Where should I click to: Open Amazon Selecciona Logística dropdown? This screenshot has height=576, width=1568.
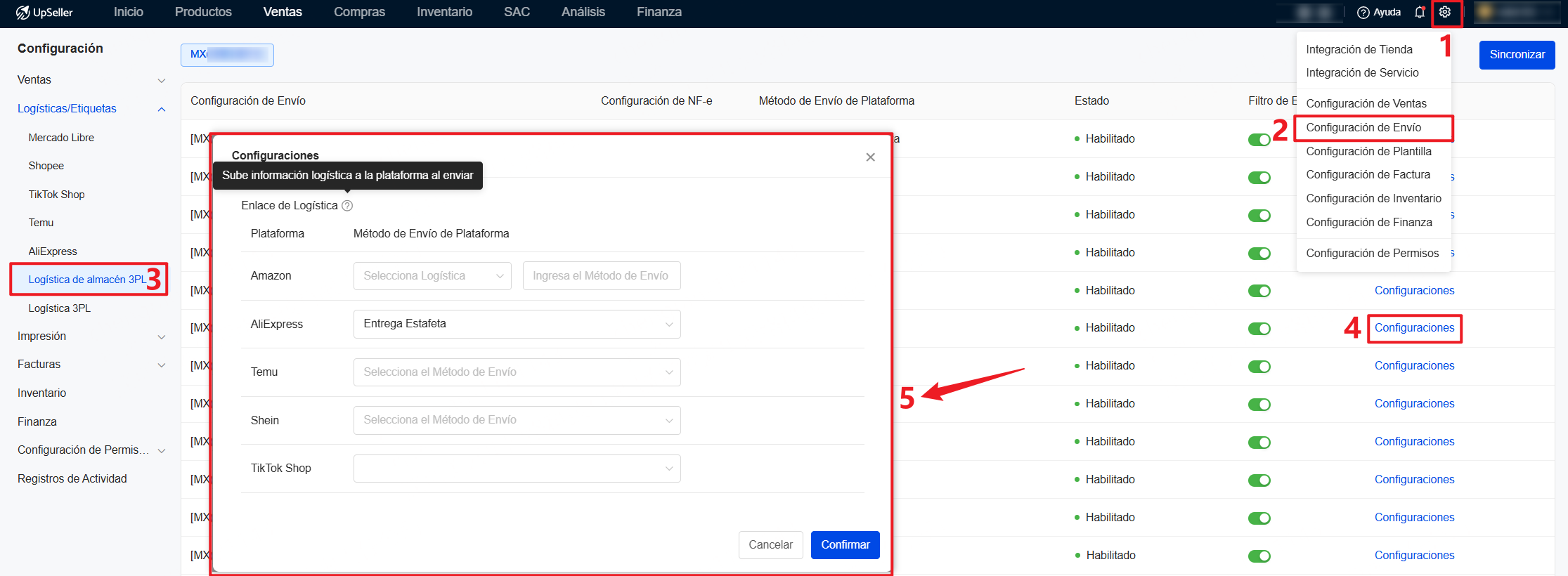click(x=432, y=276)
